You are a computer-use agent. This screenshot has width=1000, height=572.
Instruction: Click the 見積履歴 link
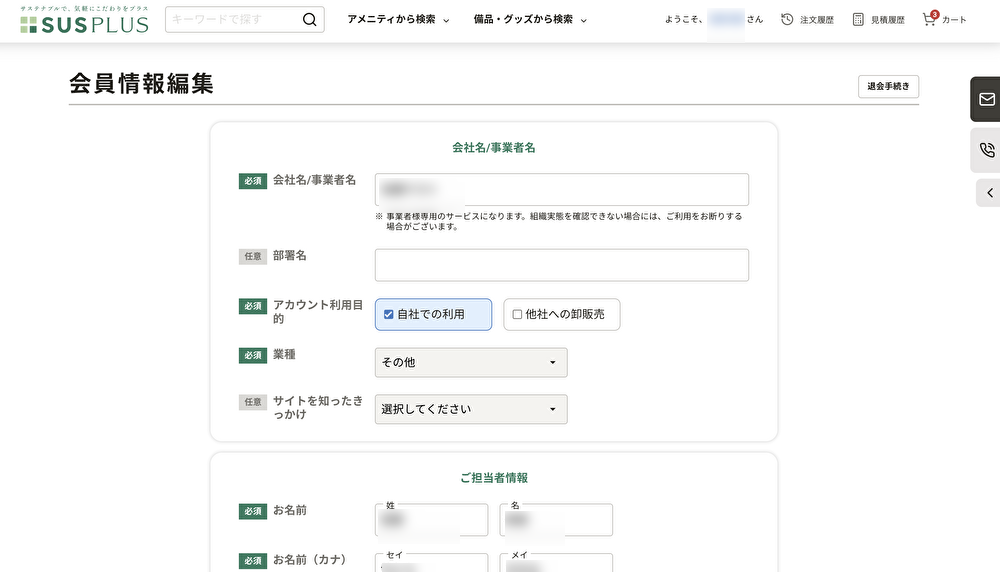click(887, 20)
